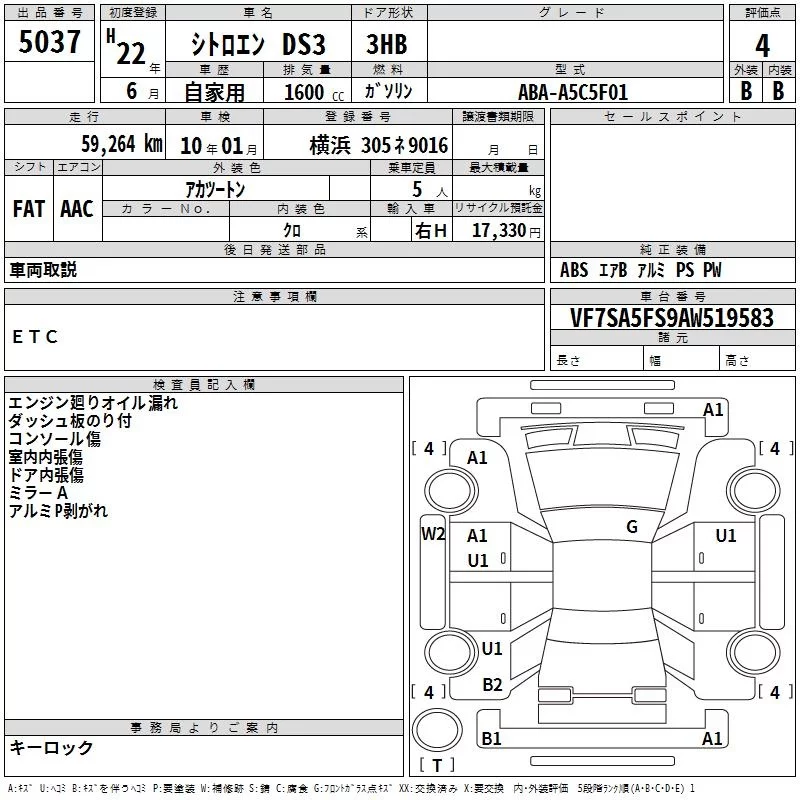Image resolution: width=800 pixels, height=800 pixels.
Task: Select the [T] spare tire label
Action: pyautogui.click(x=437, y=765)
